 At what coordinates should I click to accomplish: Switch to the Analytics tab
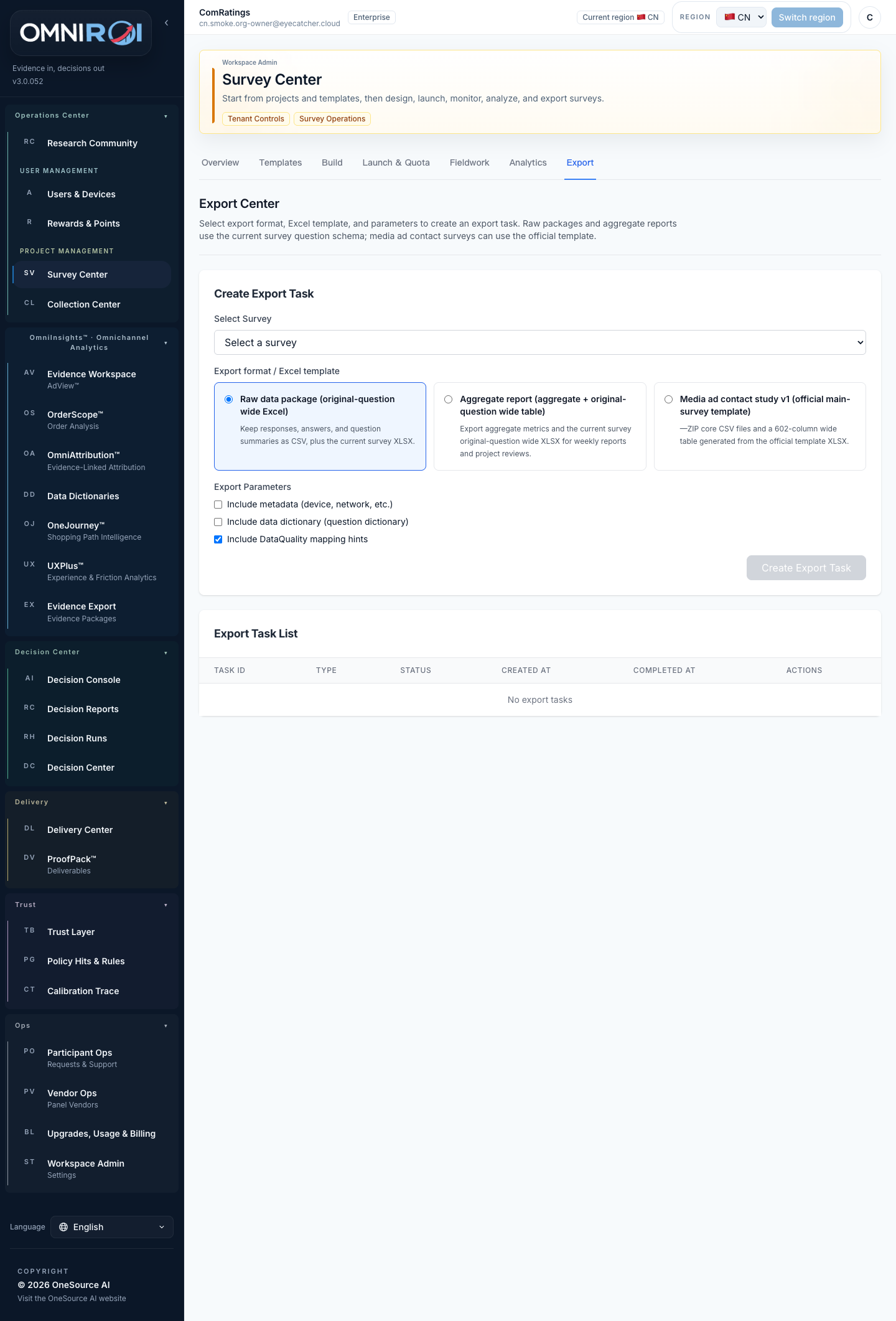[528, 162]
